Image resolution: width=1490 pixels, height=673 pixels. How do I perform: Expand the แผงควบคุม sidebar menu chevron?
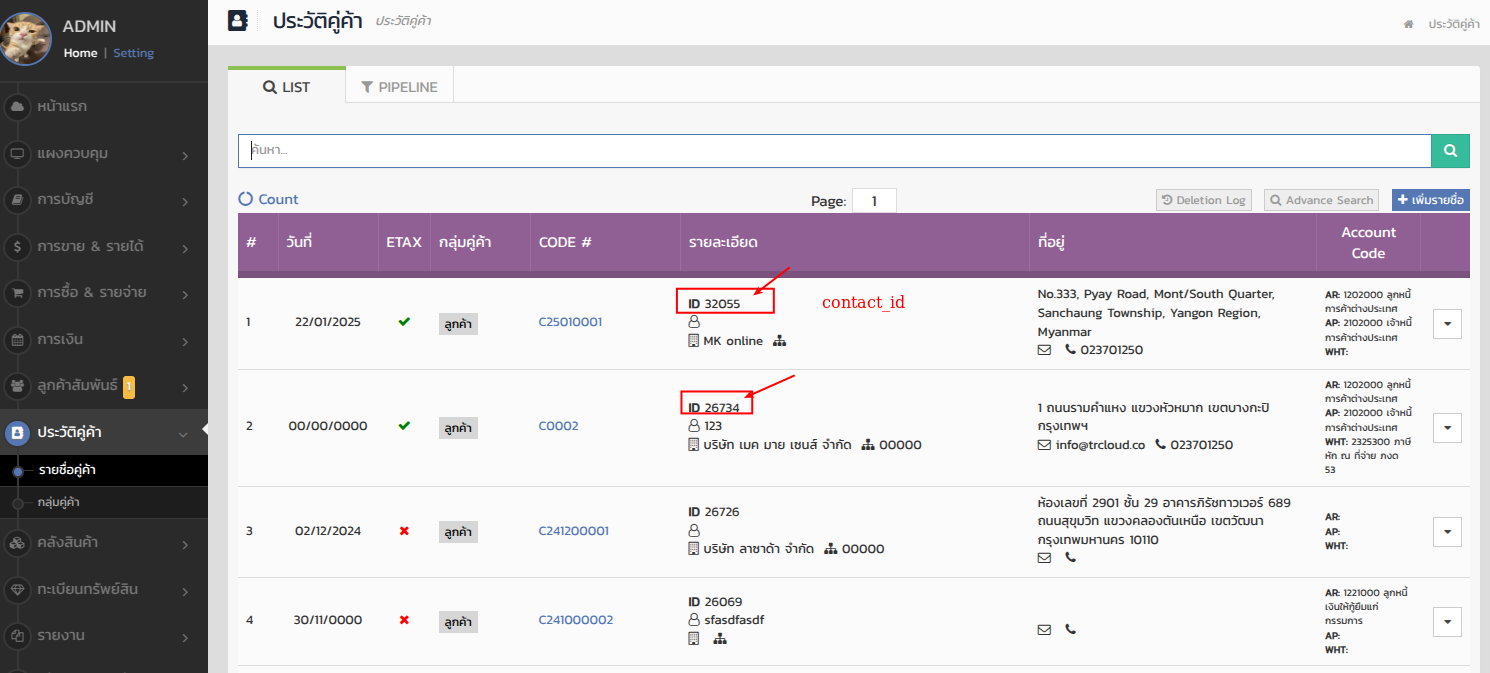(x=186, y=155)
